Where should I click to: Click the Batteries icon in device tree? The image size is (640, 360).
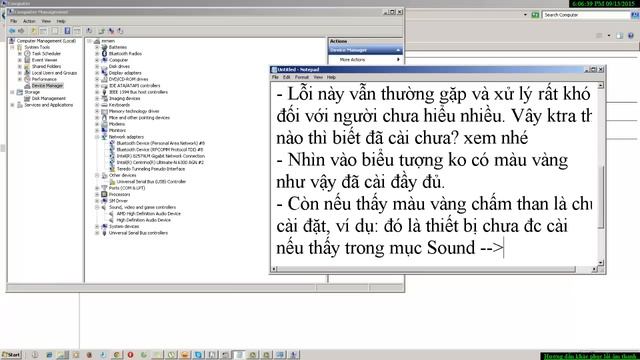coord(104,47)
